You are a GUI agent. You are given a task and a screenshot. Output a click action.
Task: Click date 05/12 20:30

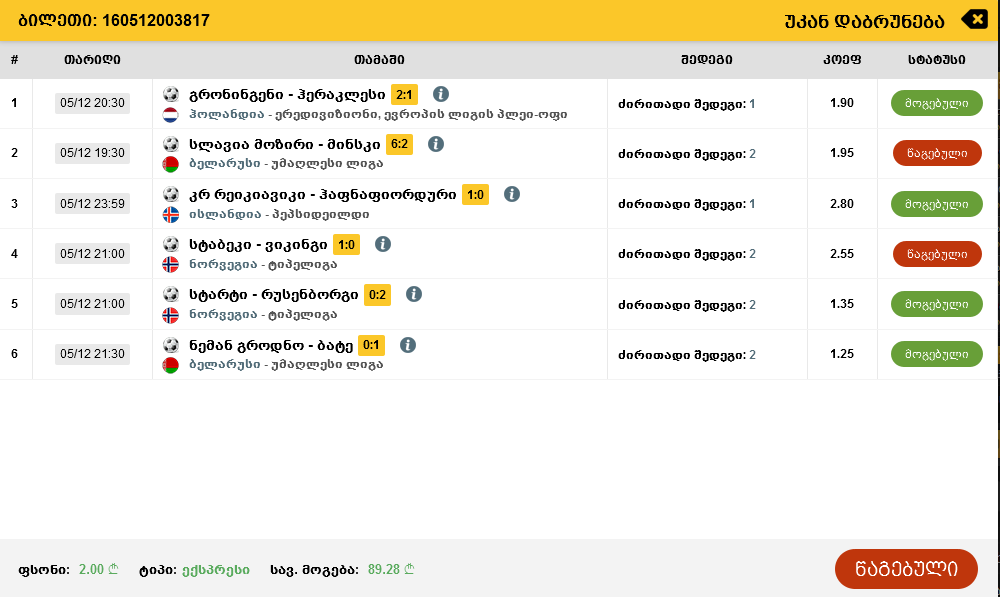(x=92, y=103)
